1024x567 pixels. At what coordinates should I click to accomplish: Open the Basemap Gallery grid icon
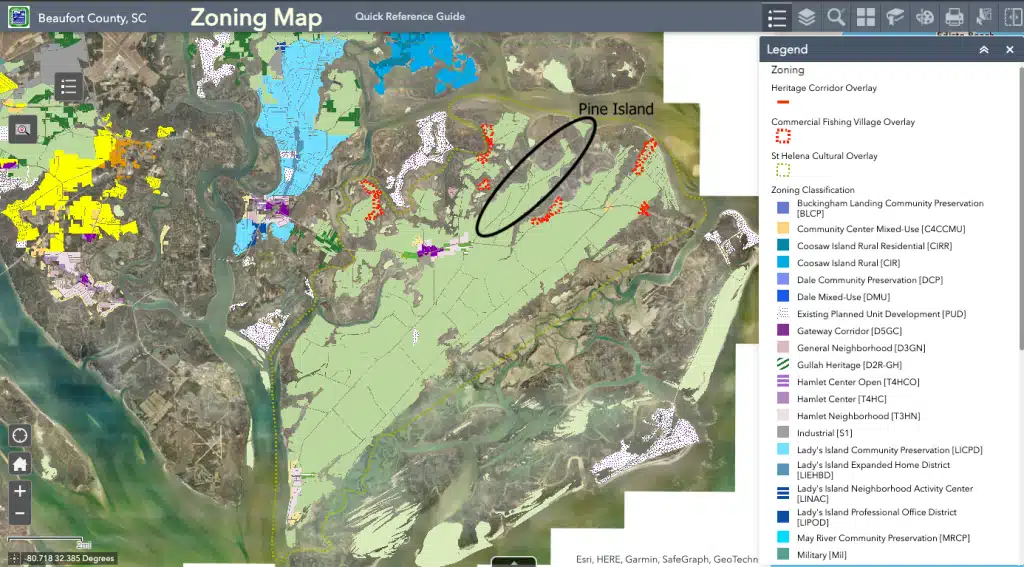coord(866,17)
